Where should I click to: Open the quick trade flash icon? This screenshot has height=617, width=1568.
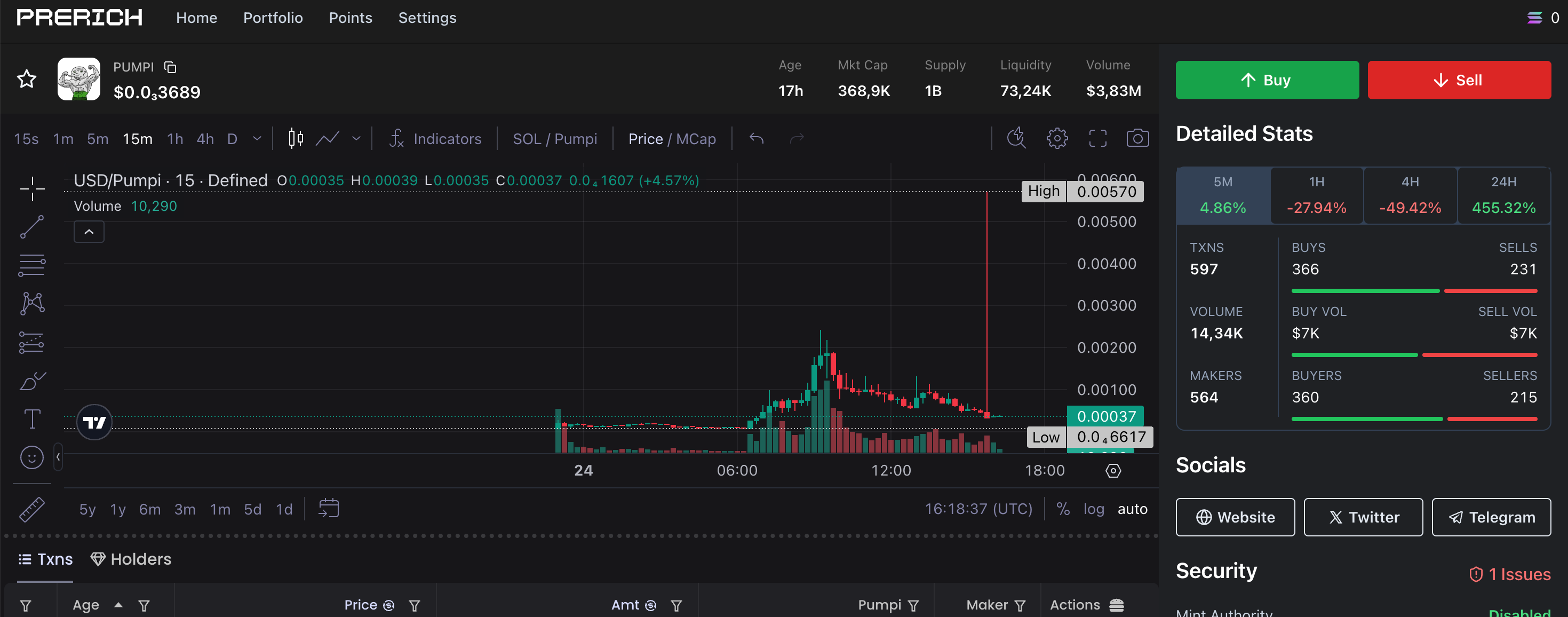[1016, 138]
